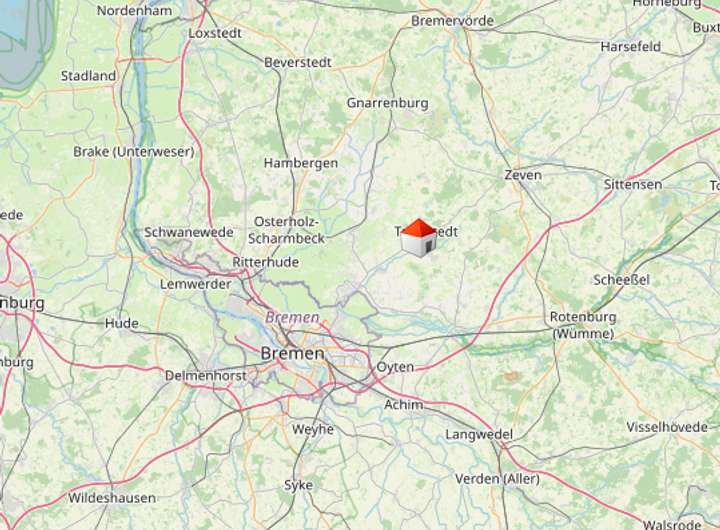This screenshot has width=720, height=530.
Task: Click the Visselhövede label
Action: tap(667, 427)
